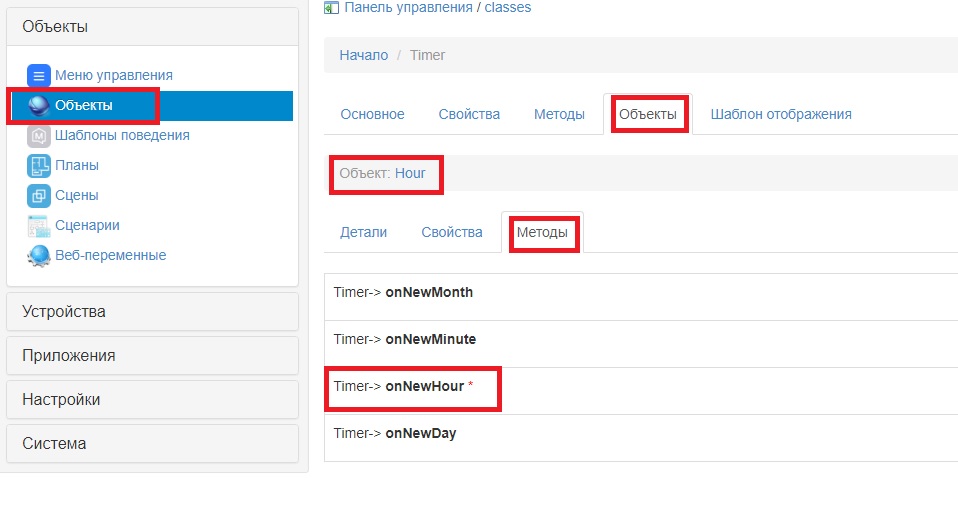Open the onNewDay method row

click(x=641, y=438)
